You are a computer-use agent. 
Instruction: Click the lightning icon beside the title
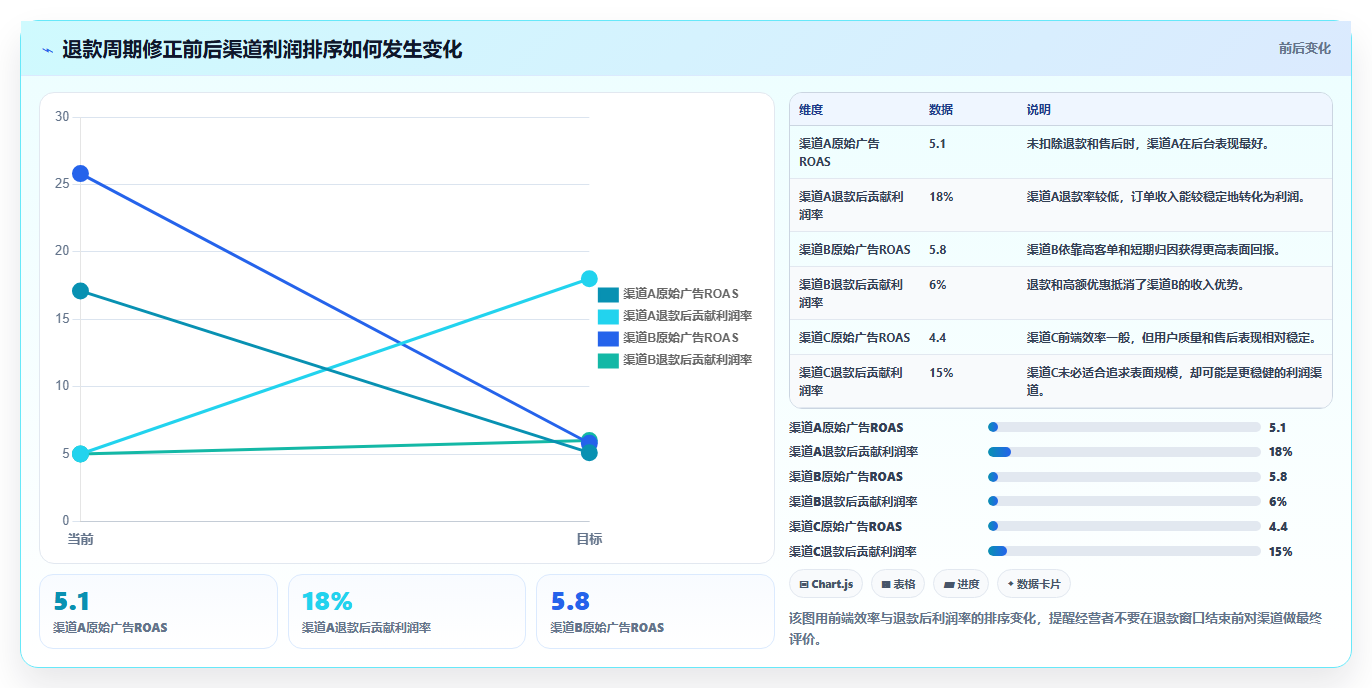(x=47, y=50)
